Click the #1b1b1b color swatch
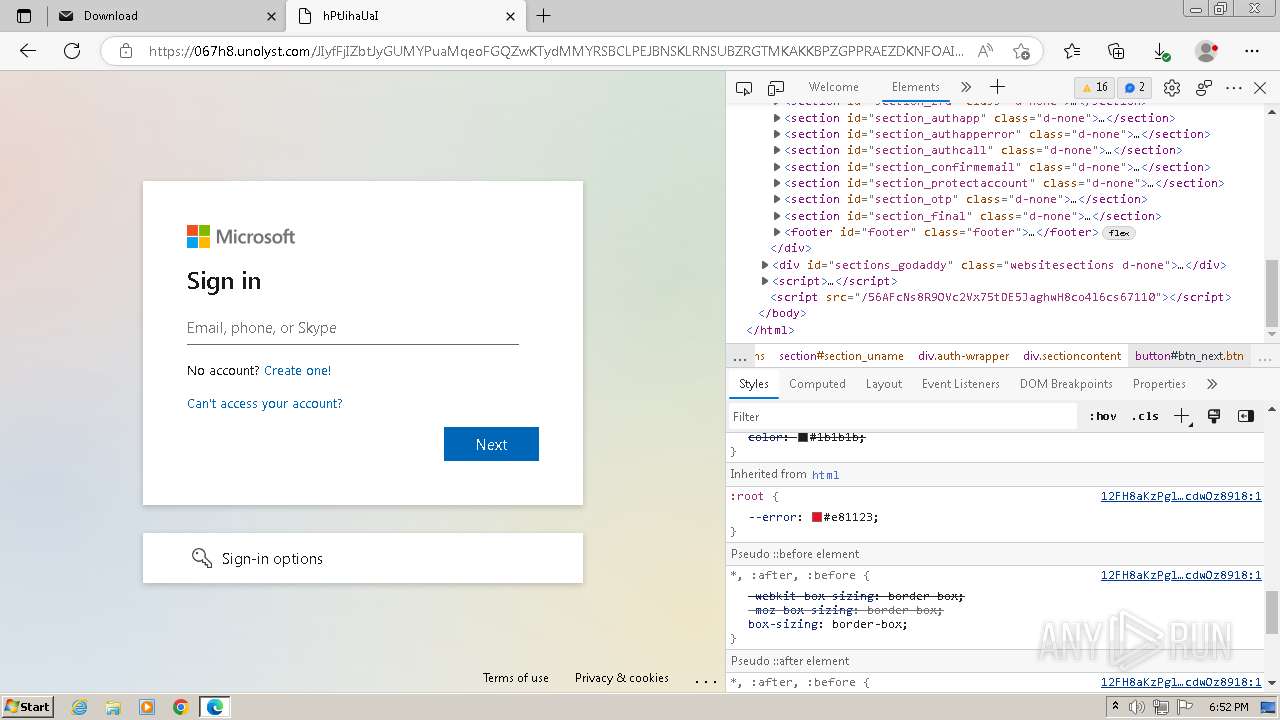The image size is (1280, 720). (803, 437)
